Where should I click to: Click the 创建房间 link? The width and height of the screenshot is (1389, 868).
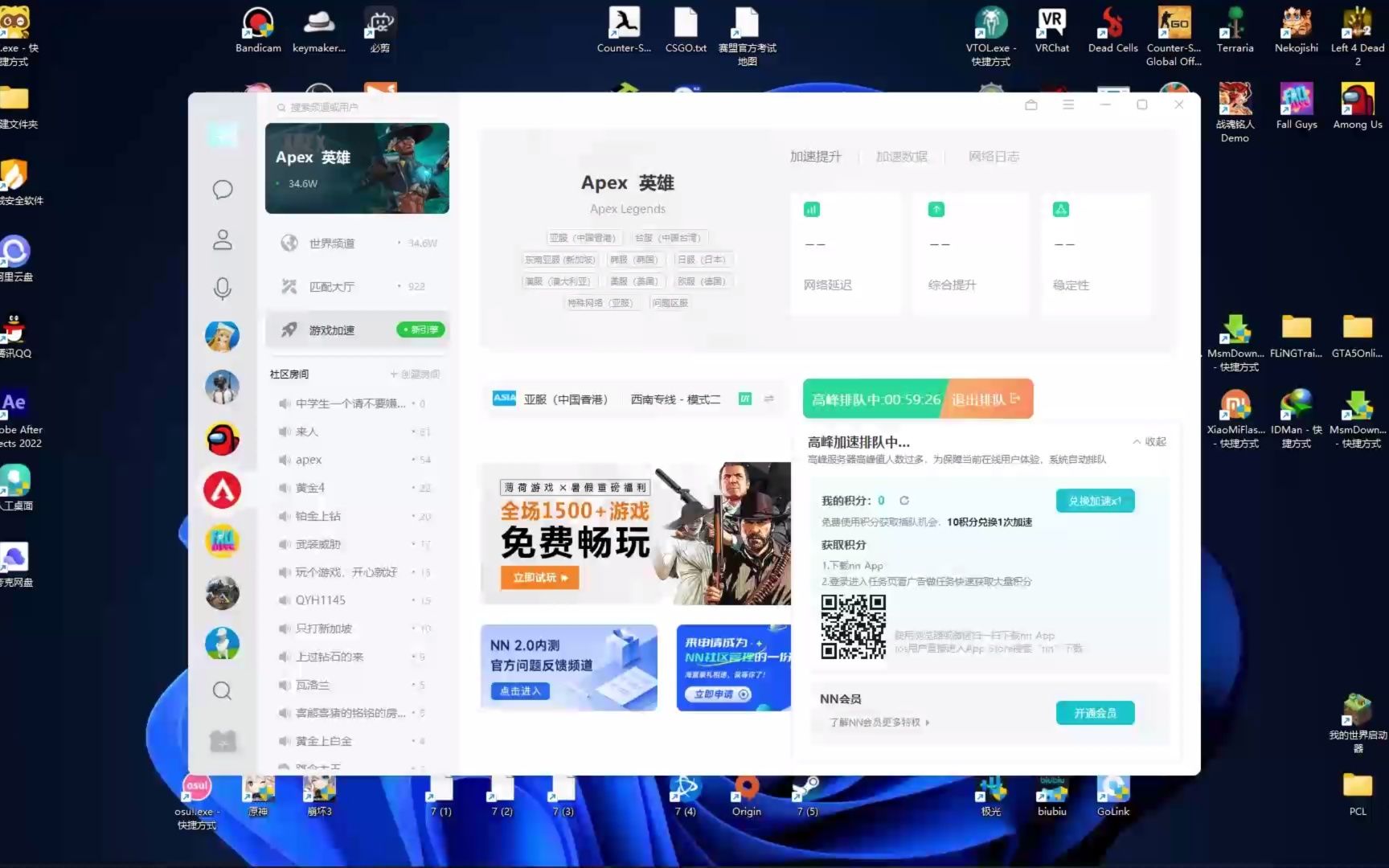[415, 374]
